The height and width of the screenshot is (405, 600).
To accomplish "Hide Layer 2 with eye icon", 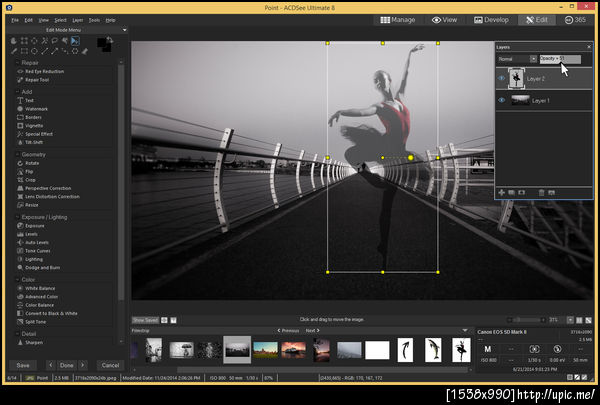I will tap(502, 78).
